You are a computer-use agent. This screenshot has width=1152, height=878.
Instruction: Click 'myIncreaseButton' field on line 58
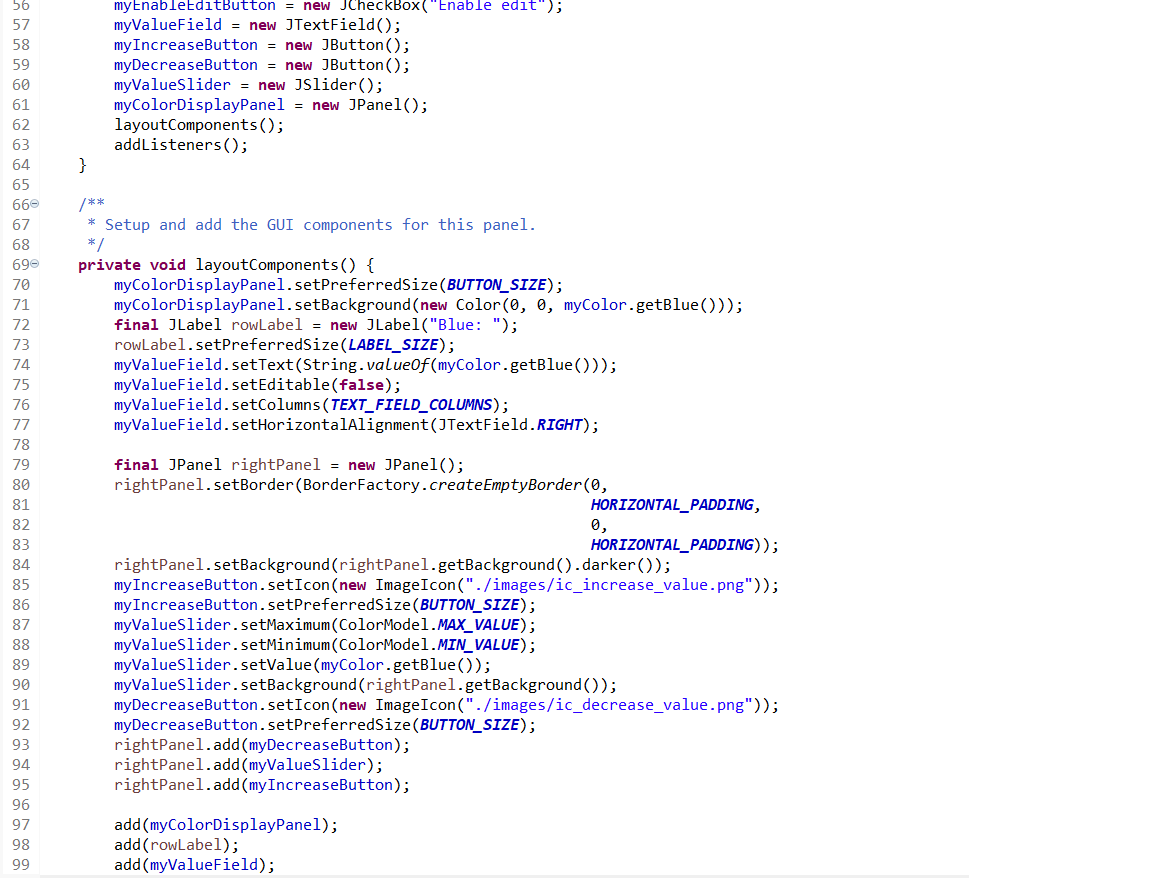click(186, 46)
